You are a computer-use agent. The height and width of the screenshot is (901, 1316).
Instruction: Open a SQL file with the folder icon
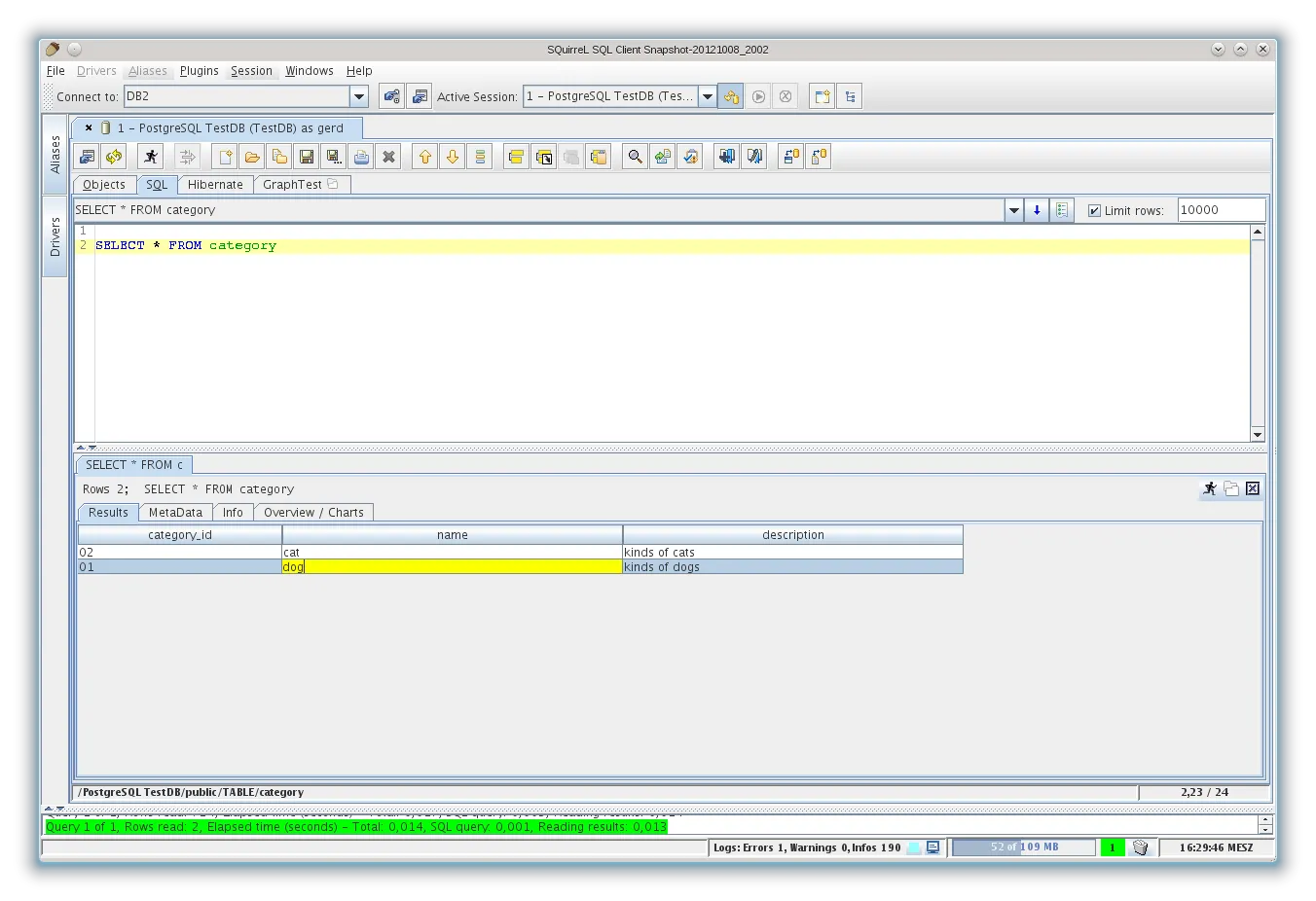[252, 157]
